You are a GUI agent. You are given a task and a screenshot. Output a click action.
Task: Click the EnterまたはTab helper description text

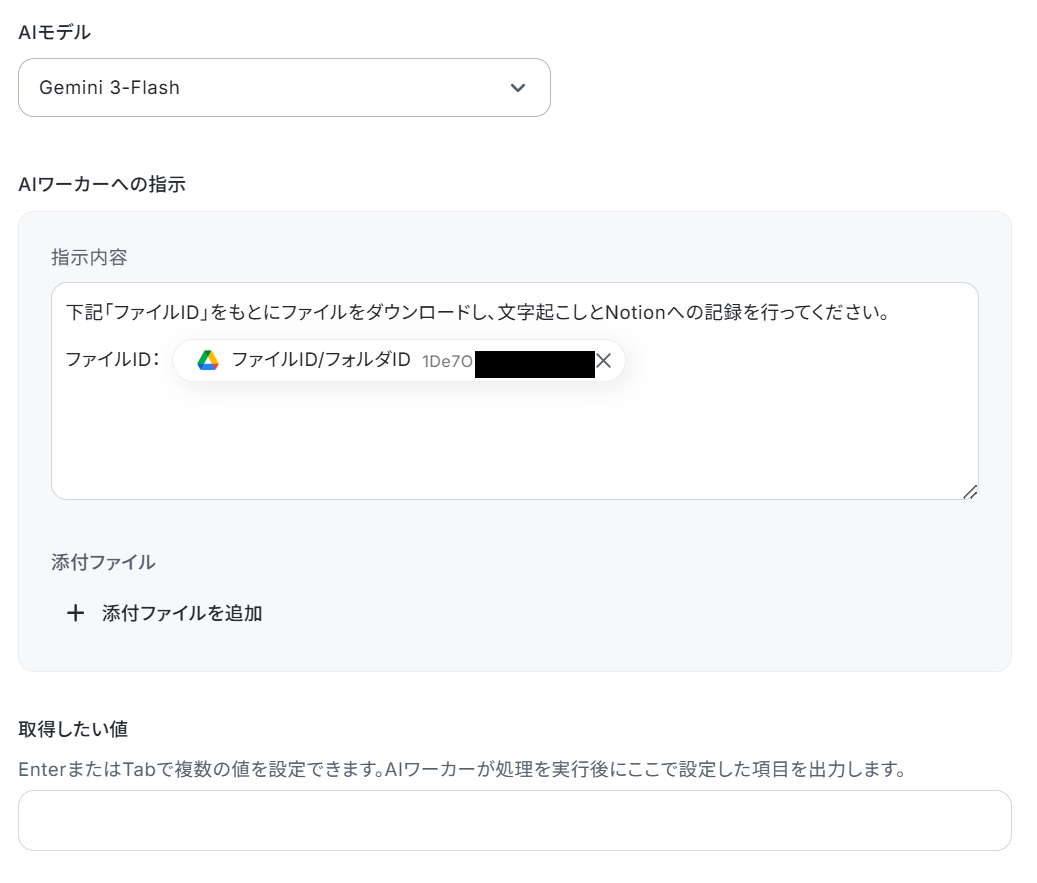coord(462,769)
